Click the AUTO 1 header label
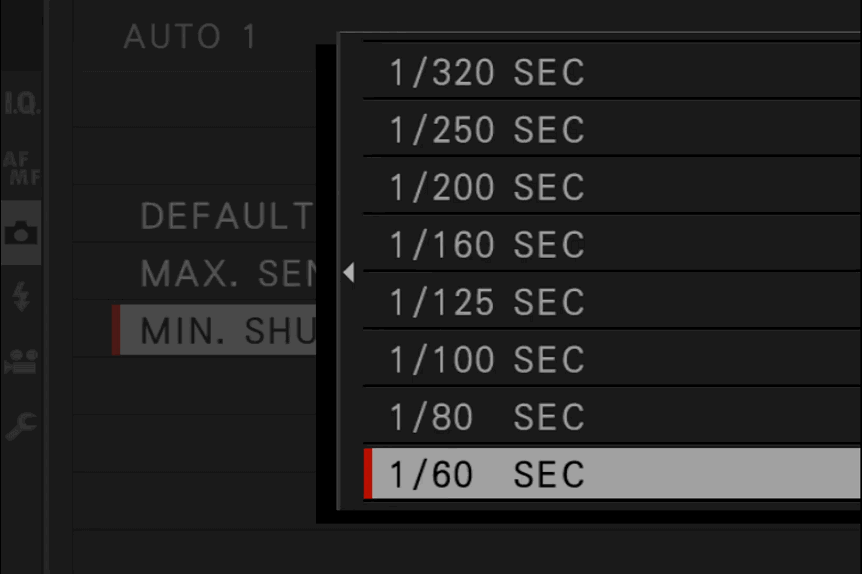 (190, 37)
